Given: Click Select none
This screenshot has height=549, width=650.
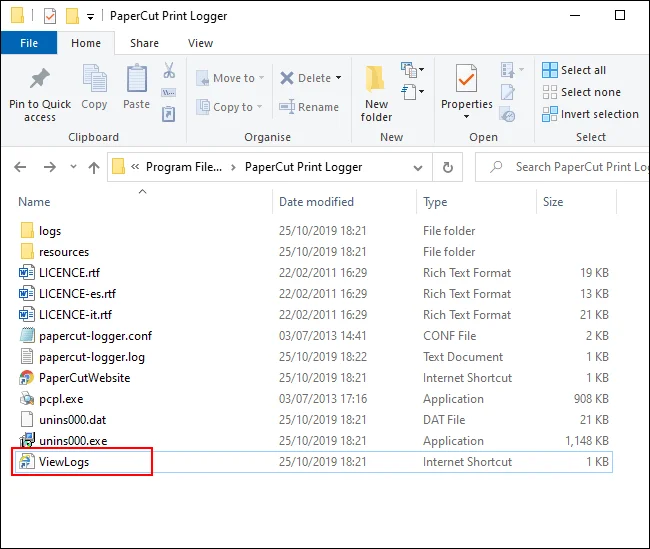Looking at the screenshot, I should [582, 92].
